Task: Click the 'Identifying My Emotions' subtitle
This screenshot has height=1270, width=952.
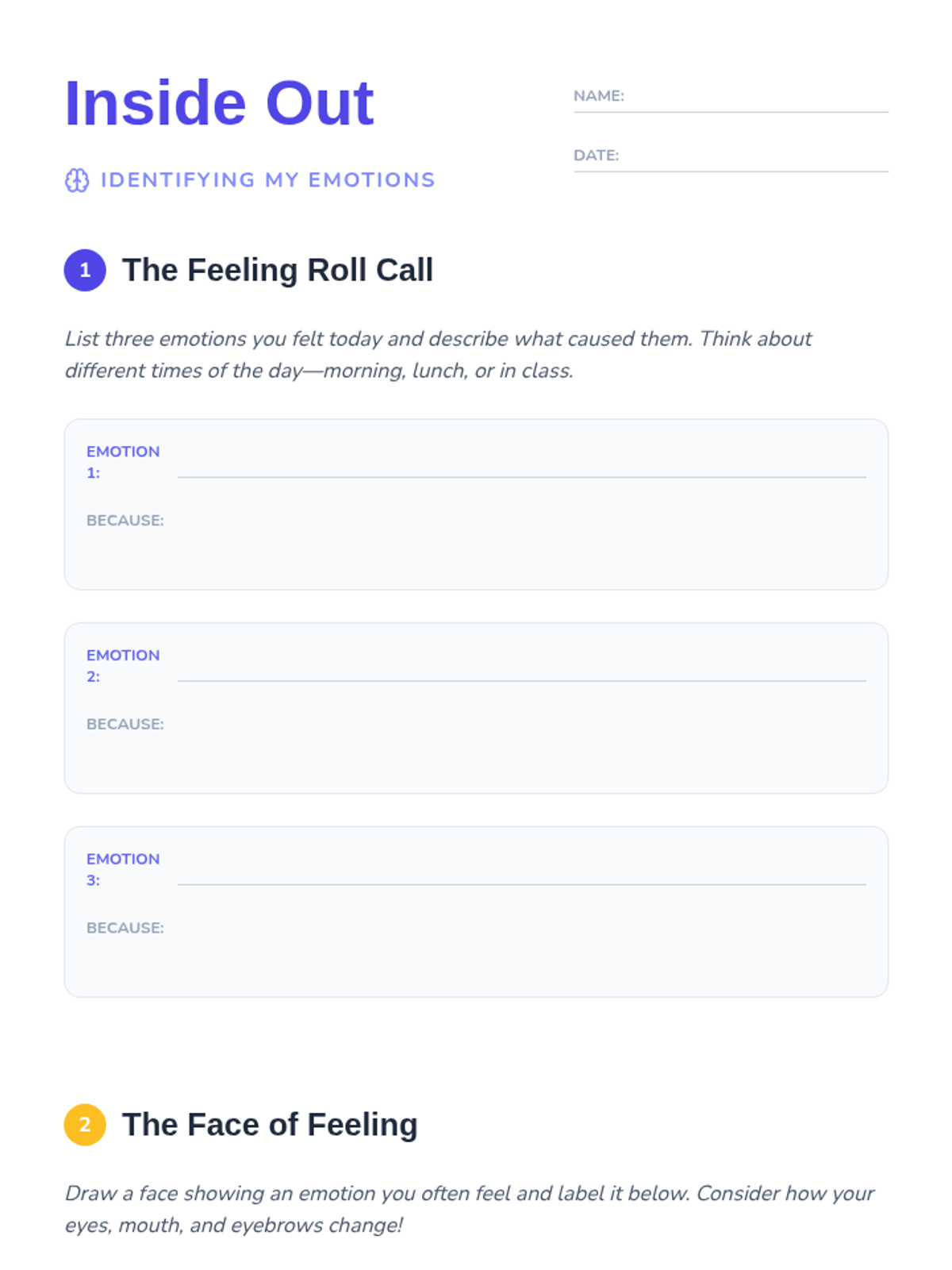Action: coord(268,181)
